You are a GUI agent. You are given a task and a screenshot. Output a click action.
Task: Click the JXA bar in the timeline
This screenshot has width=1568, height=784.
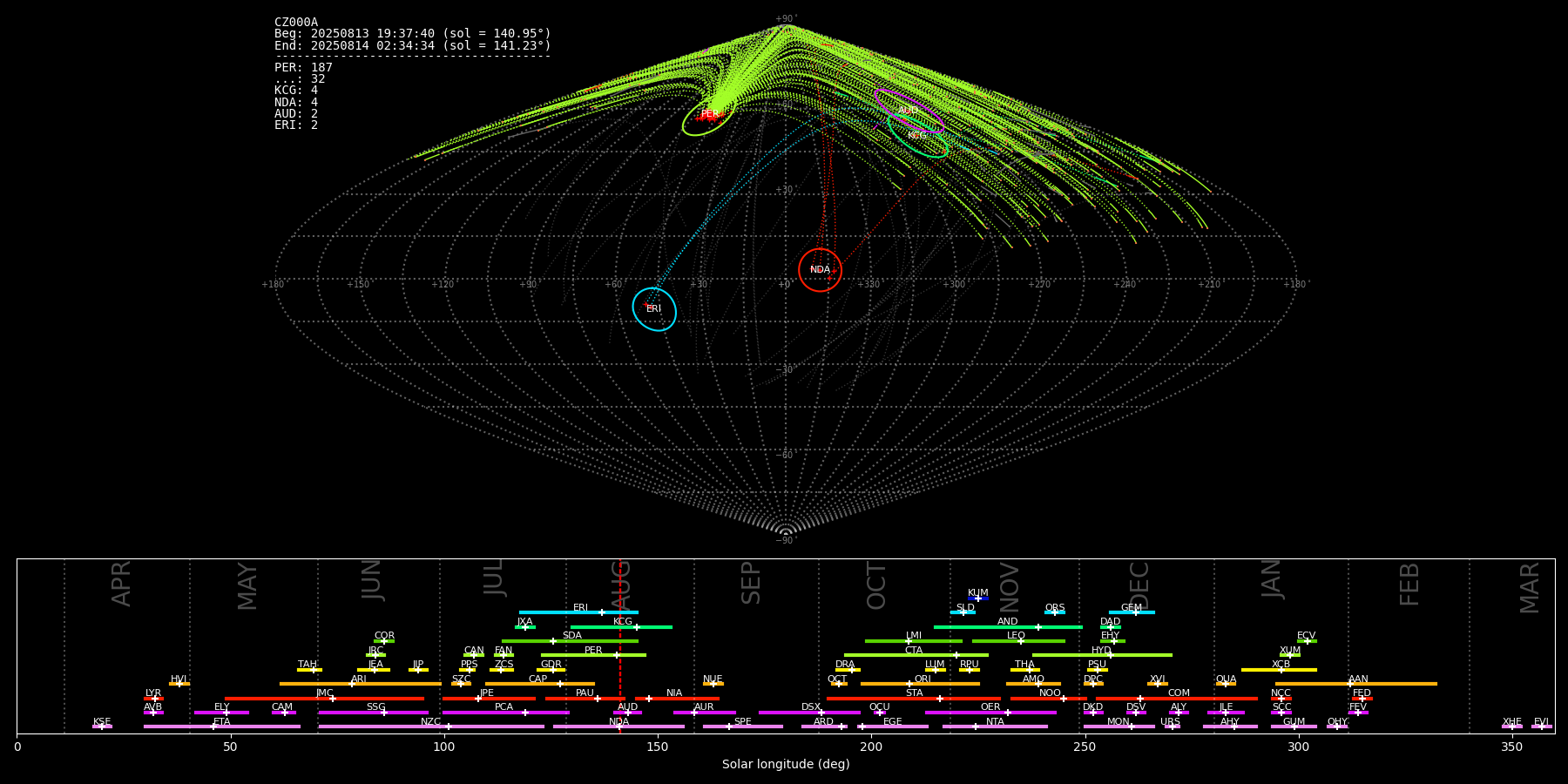[525, 626]
